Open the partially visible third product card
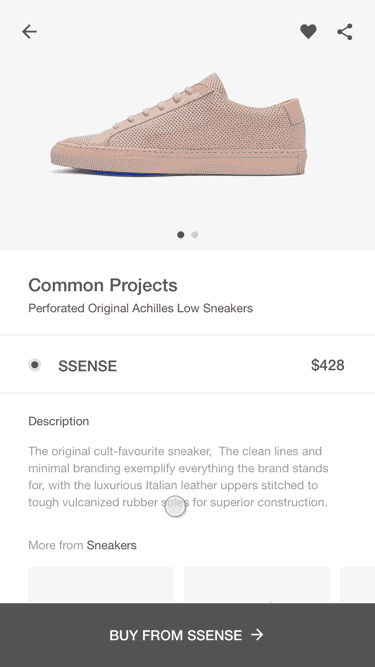This screenshot has height=667, width=375. [358, 585]
